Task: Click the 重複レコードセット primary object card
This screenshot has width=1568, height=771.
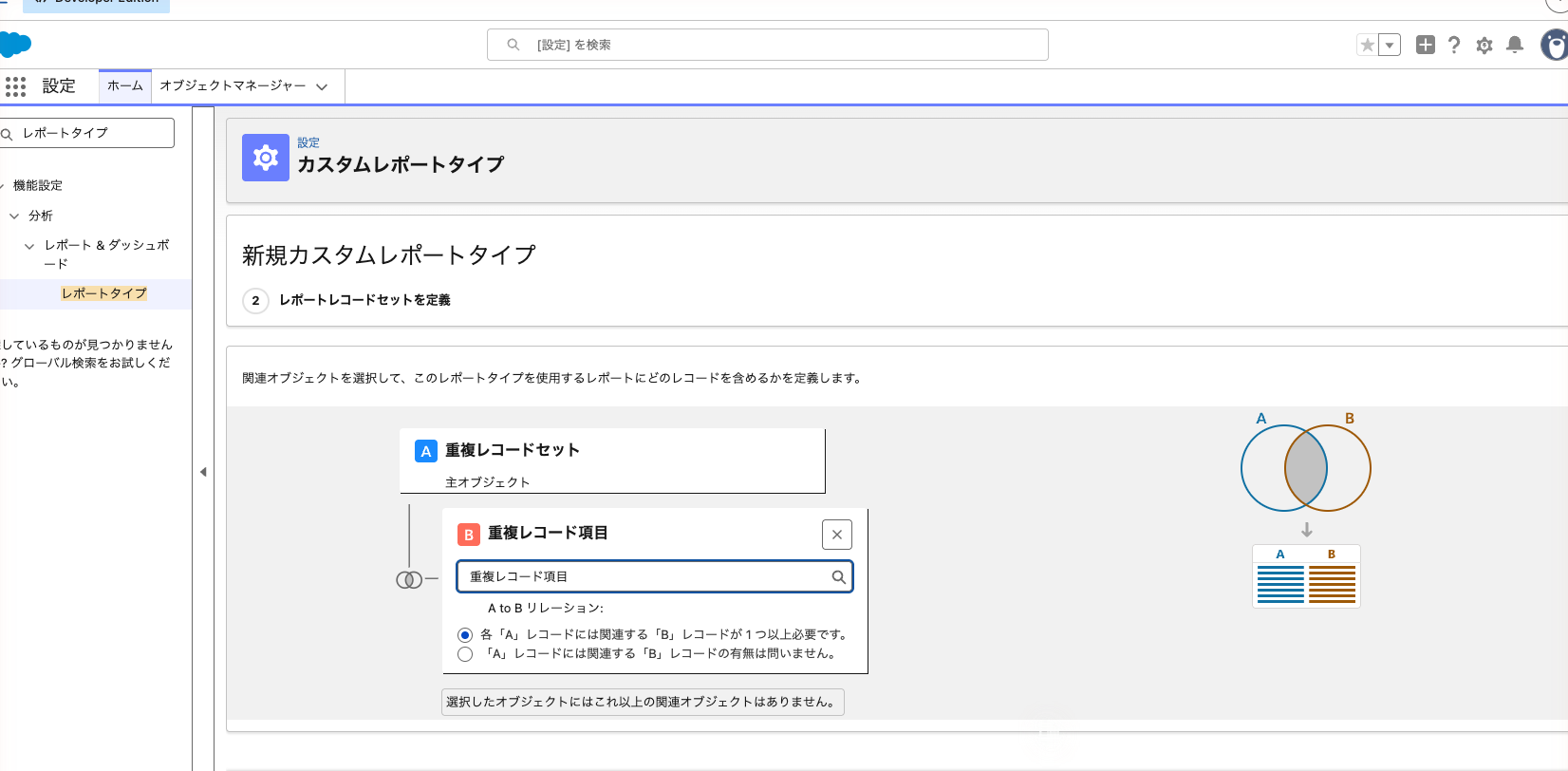Action: 612,461
